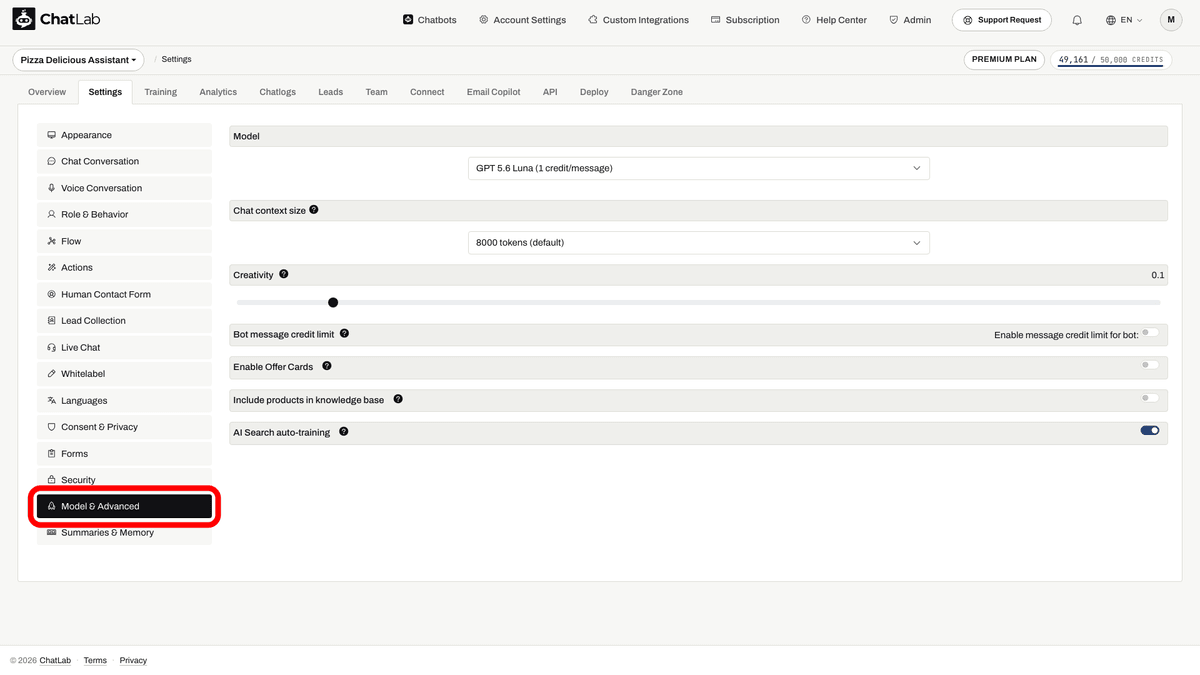Click the help icon for AI Search auto-training
Viewport: 1200px width, 675px height.
coord(344,432)
